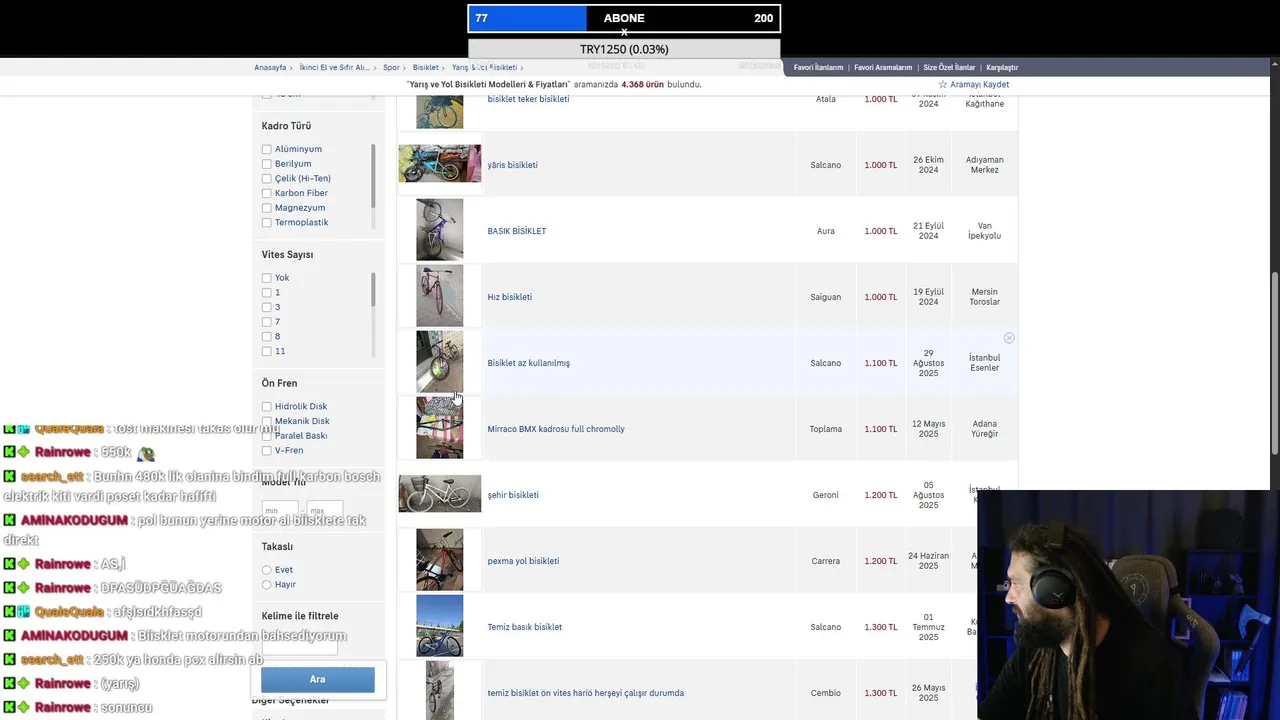Image resolution: width=1280 pixels, height=720 pixels.
Task: Tick the 11 gears checkbox
Action: pos(267,351)
